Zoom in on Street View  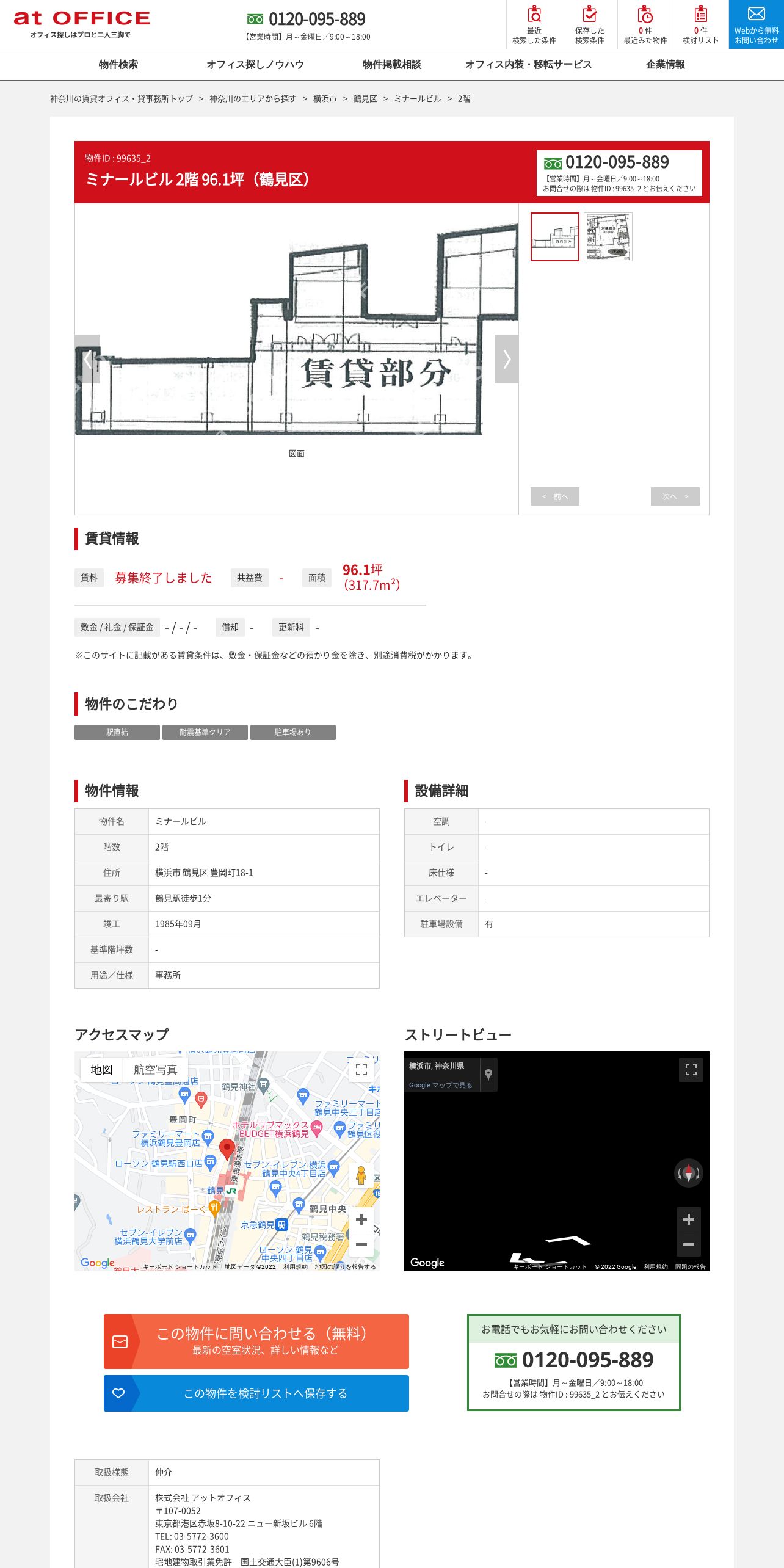tap(688, 1219)
